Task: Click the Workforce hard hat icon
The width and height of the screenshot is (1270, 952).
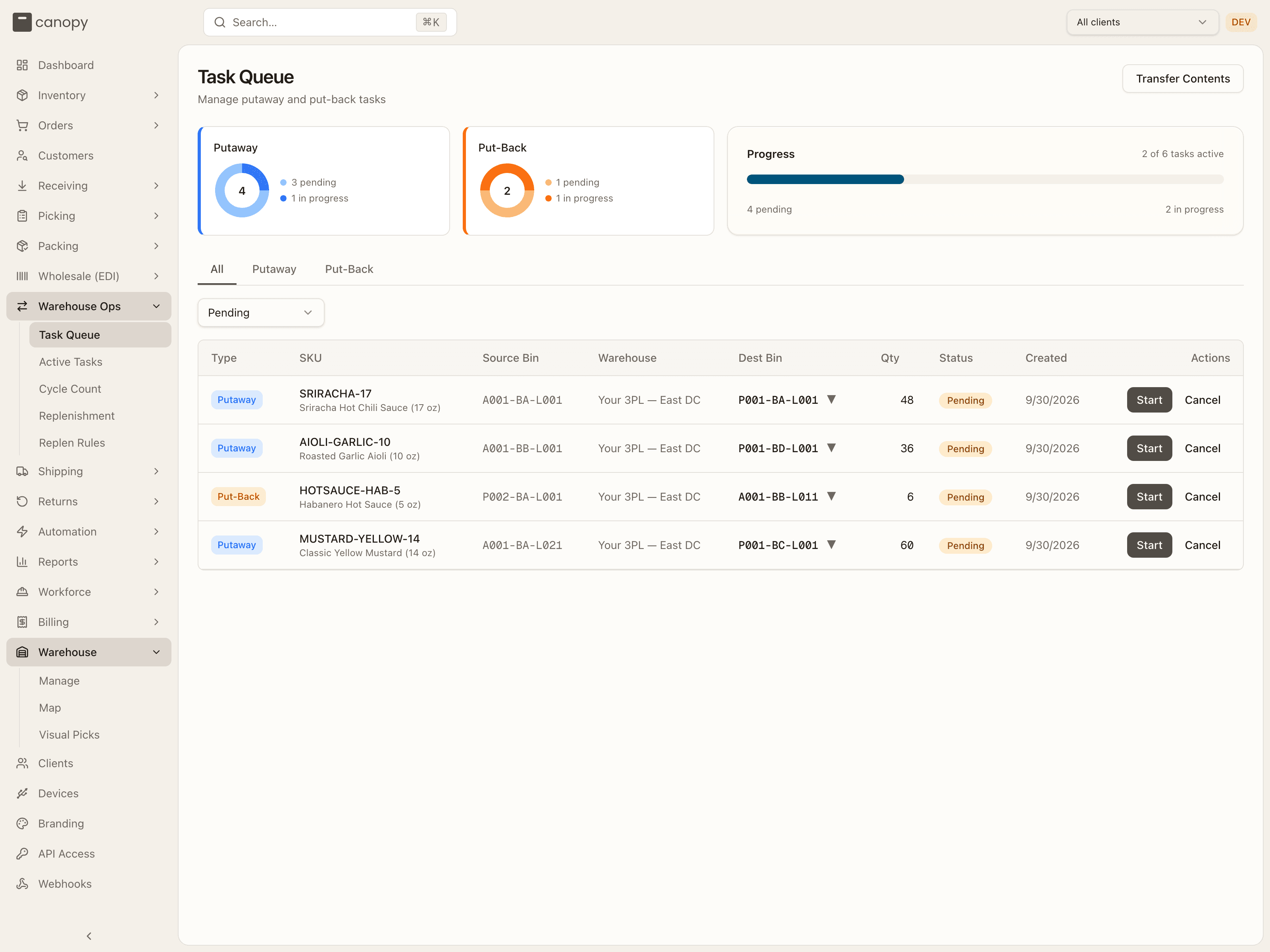Action: coord(22,592)
